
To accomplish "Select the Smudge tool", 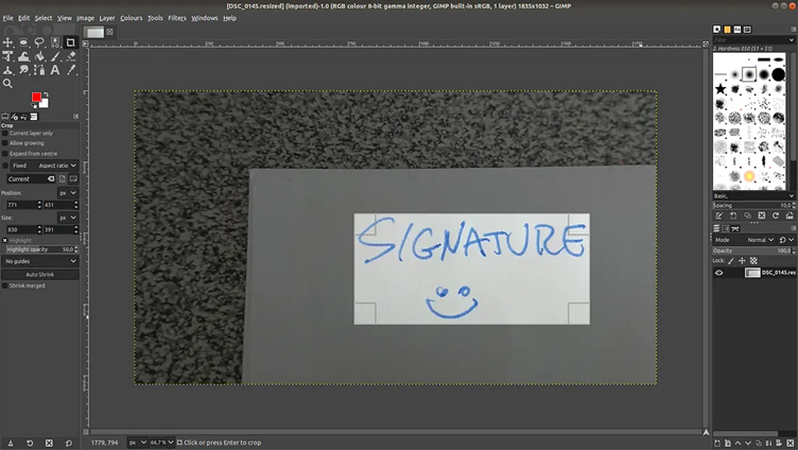I will (23, 70).
